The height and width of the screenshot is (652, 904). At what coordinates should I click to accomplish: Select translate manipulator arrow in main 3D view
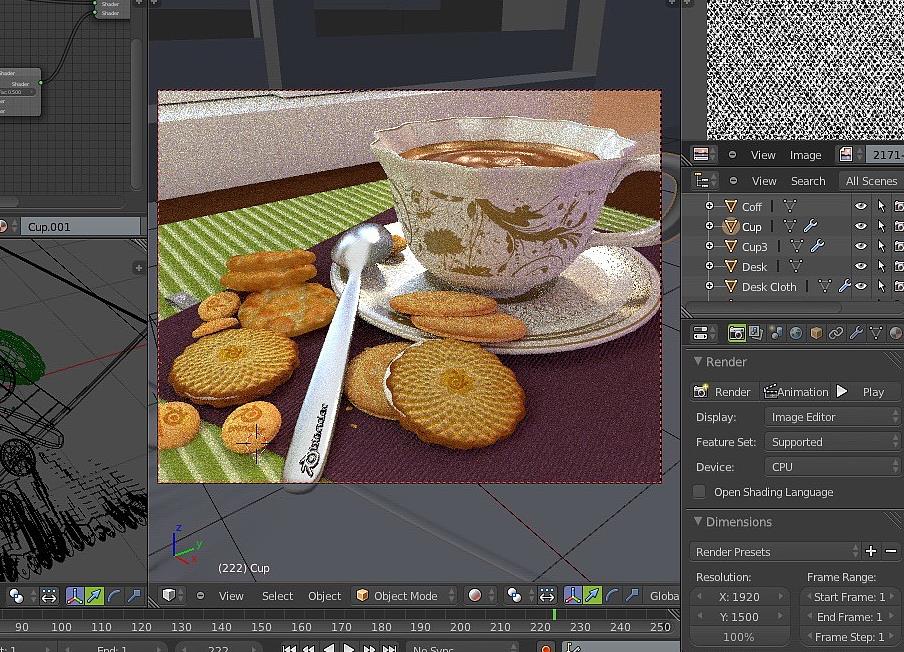pos(592,596)
